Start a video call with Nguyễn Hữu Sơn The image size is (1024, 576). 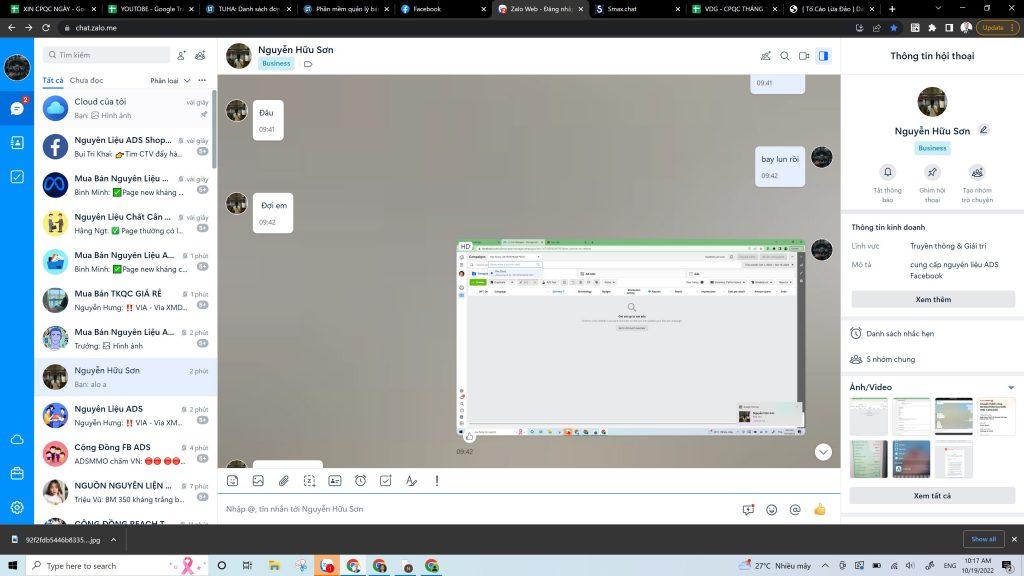(804, 56)
